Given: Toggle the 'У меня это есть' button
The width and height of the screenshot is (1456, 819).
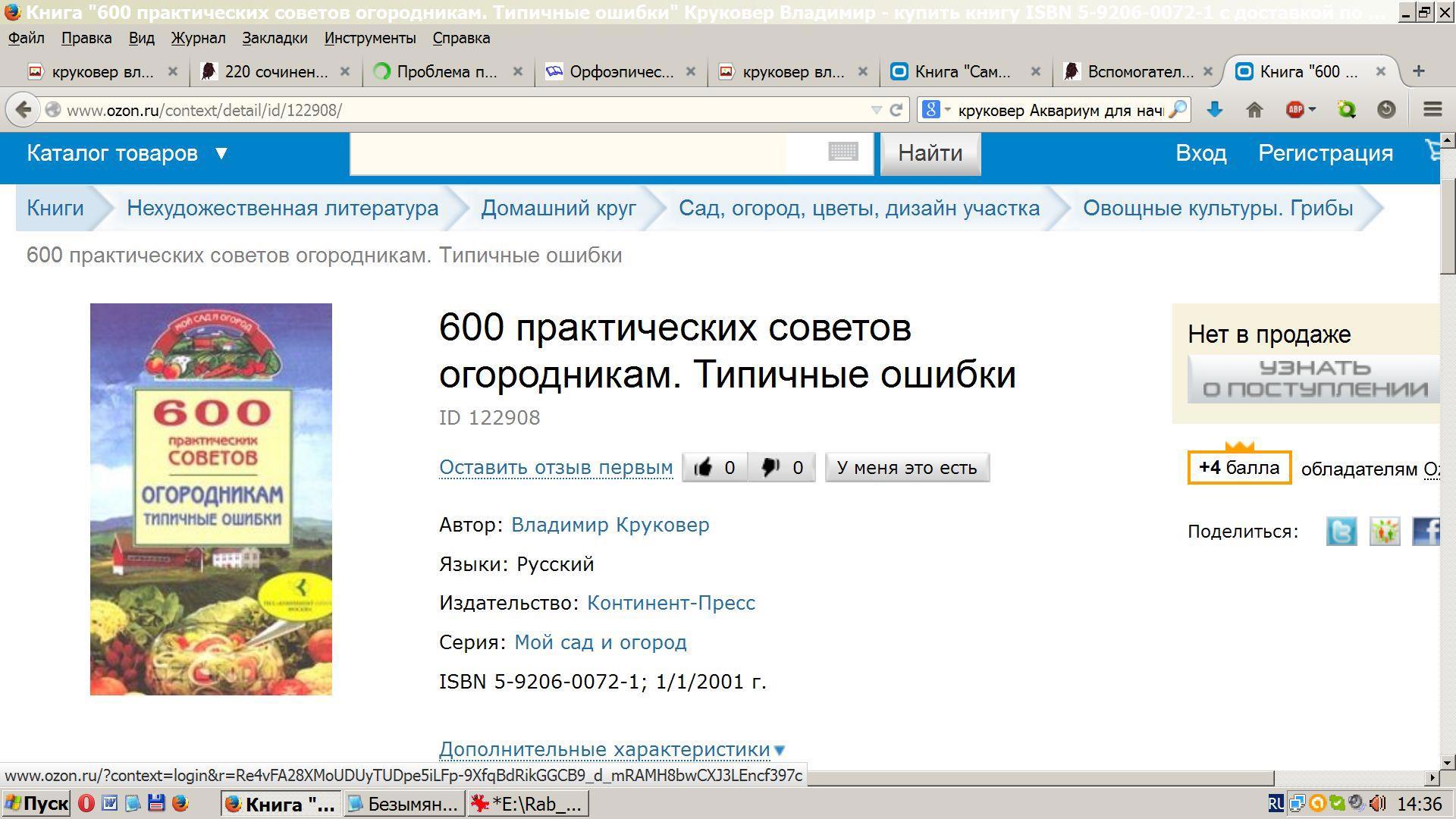Looking at the screenshot, I should [x=907, y=468].
